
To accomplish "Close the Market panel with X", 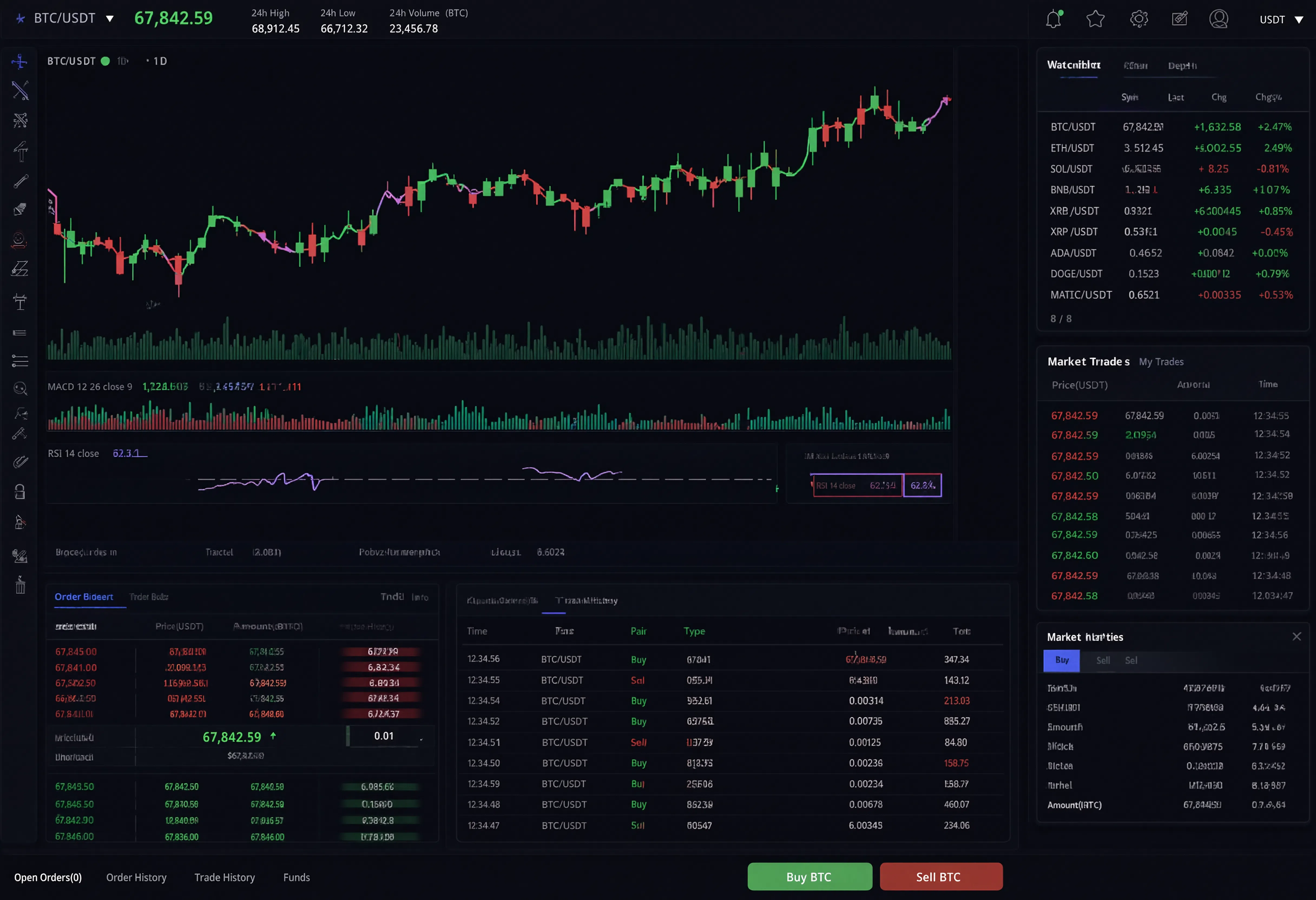I will tap(1296, 636).
